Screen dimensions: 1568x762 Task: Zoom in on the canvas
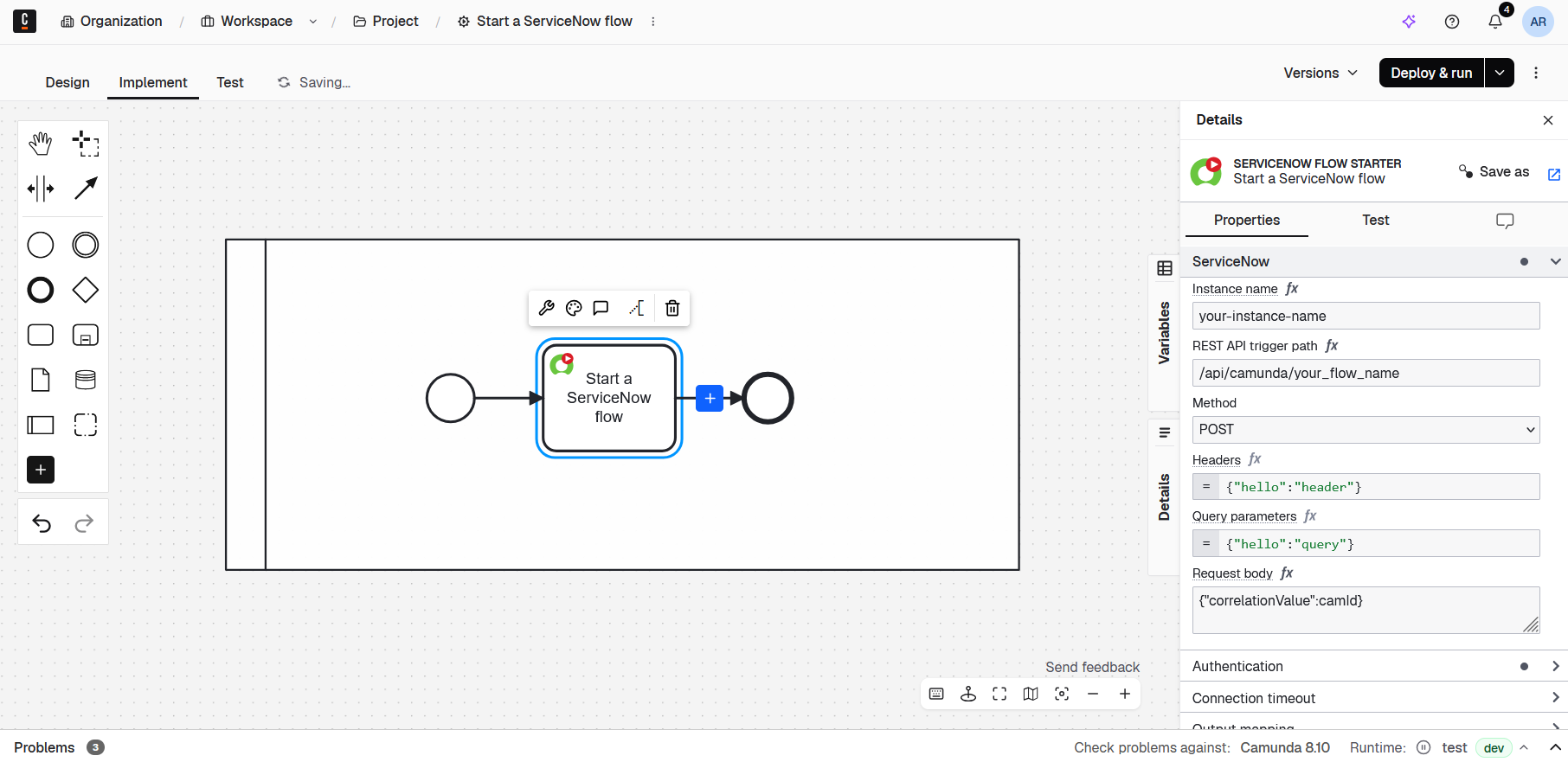click(1125, 694)
